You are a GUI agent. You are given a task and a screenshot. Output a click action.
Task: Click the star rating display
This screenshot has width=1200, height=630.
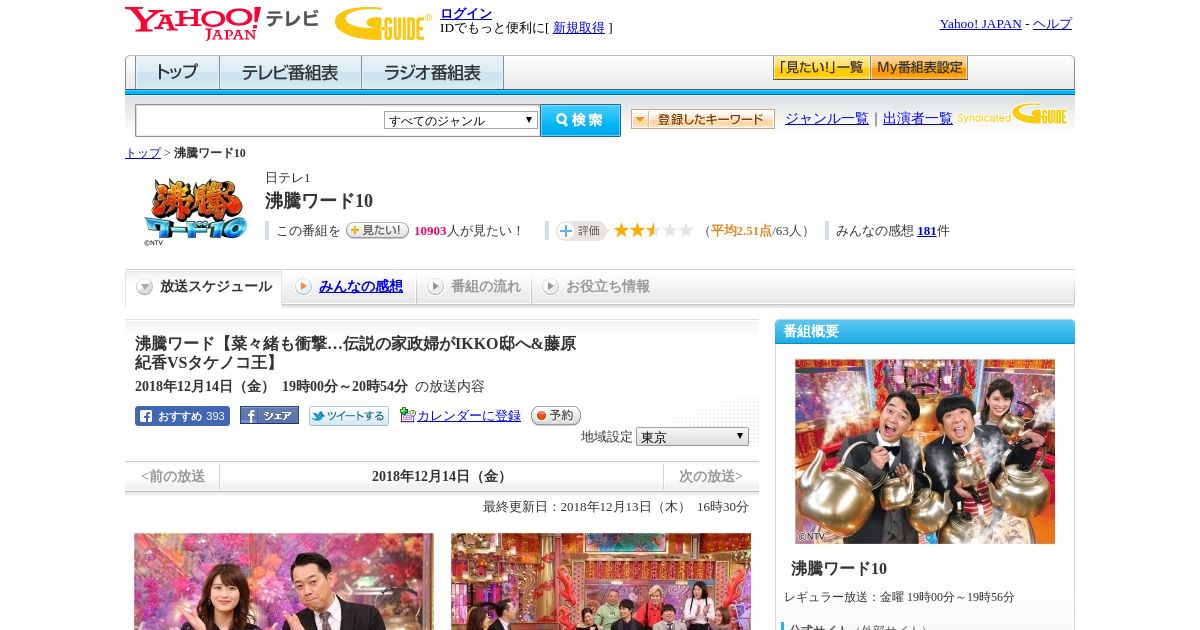(653, 231)
